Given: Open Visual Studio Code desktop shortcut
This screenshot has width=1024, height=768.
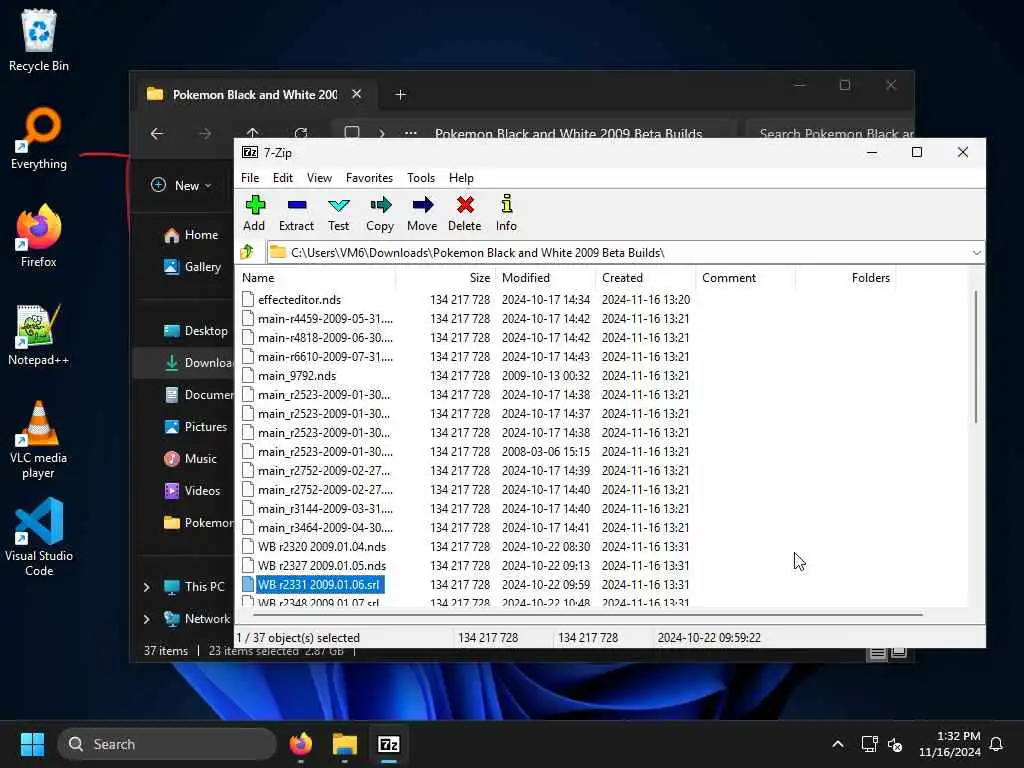Looking at the screenshot, I should click(x=39, y=537).
